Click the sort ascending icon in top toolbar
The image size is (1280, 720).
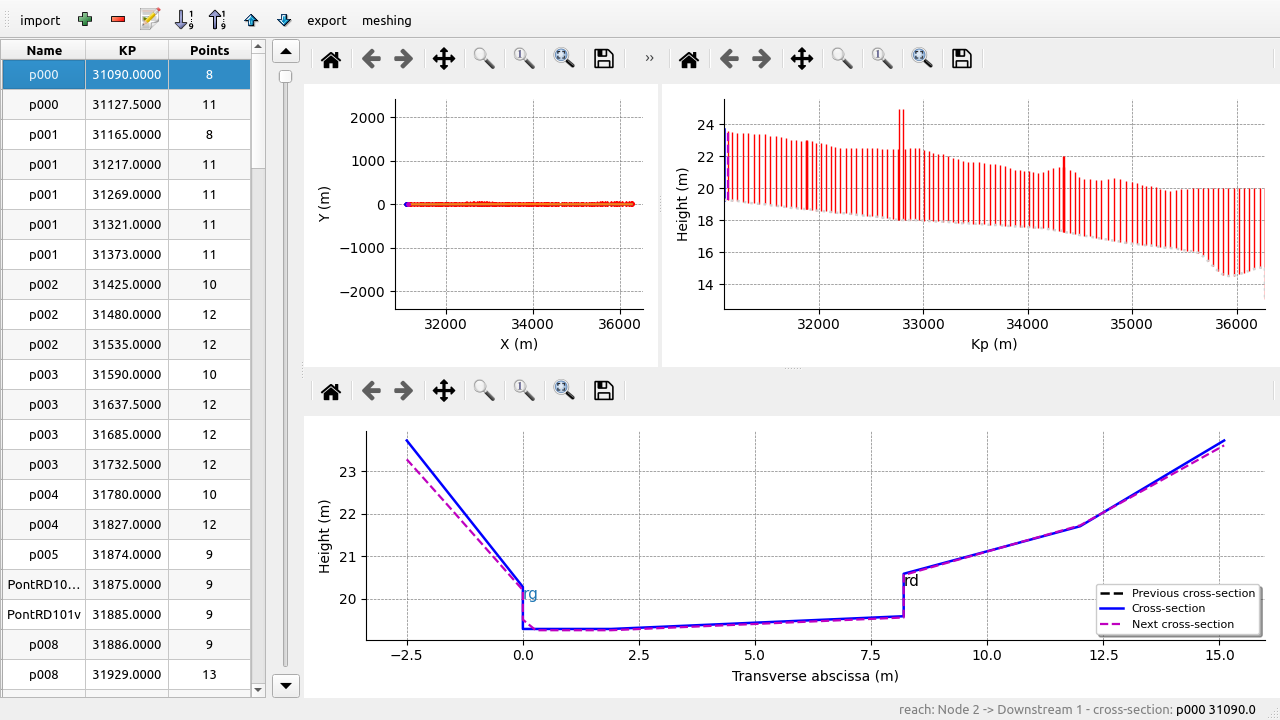click(x=184, y=20)
